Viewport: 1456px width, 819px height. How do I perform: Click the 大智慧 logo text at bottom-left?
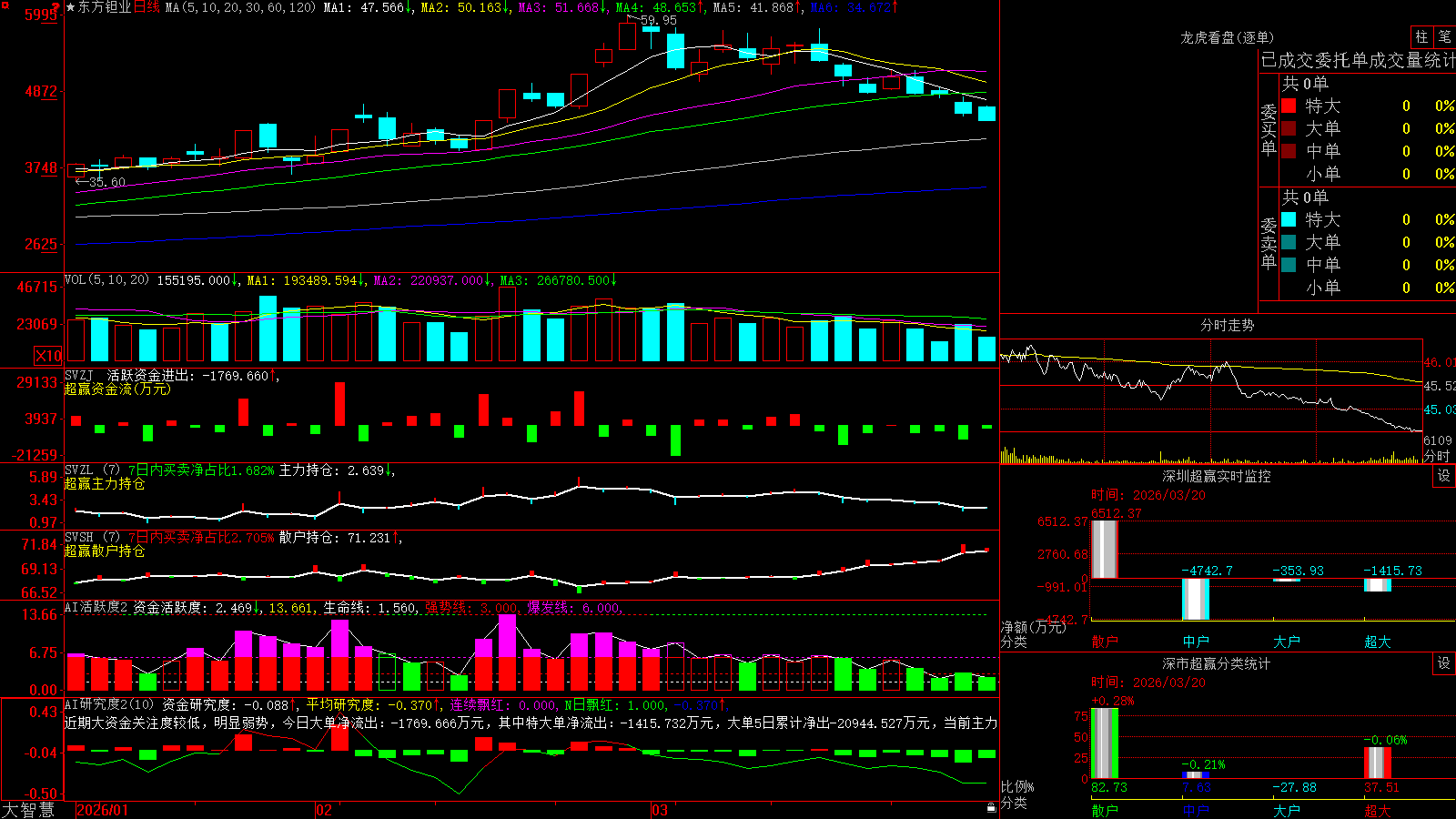[28, 810]
